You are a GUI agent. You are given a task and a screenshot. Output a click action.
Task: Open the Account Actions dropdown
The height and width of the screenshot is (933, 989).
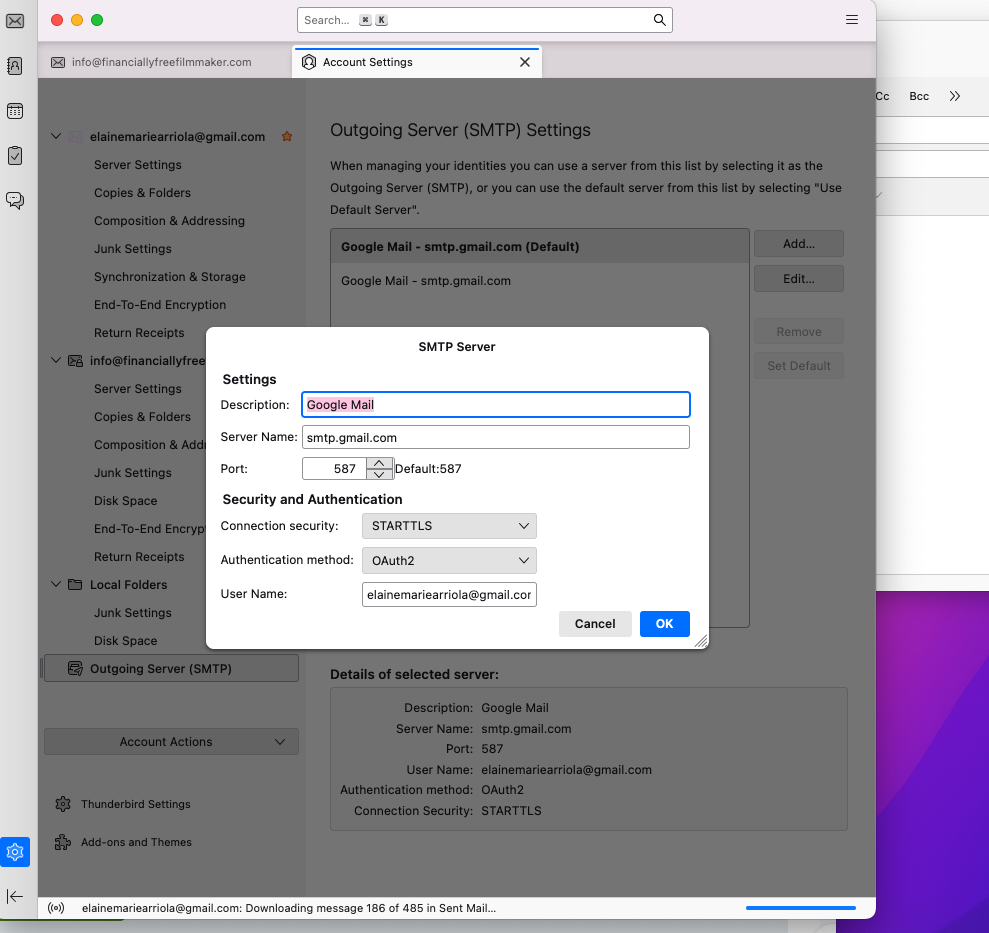[x=171, y=742]
